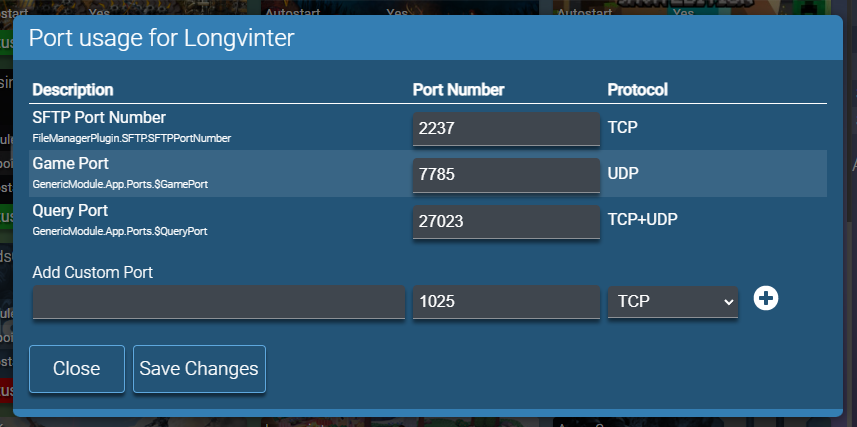Screen dimensions: 857x427
Task: Click FileManagerPlugin.SFTP.SFTPPortNumber text
Action: click(x=132, y=138)
